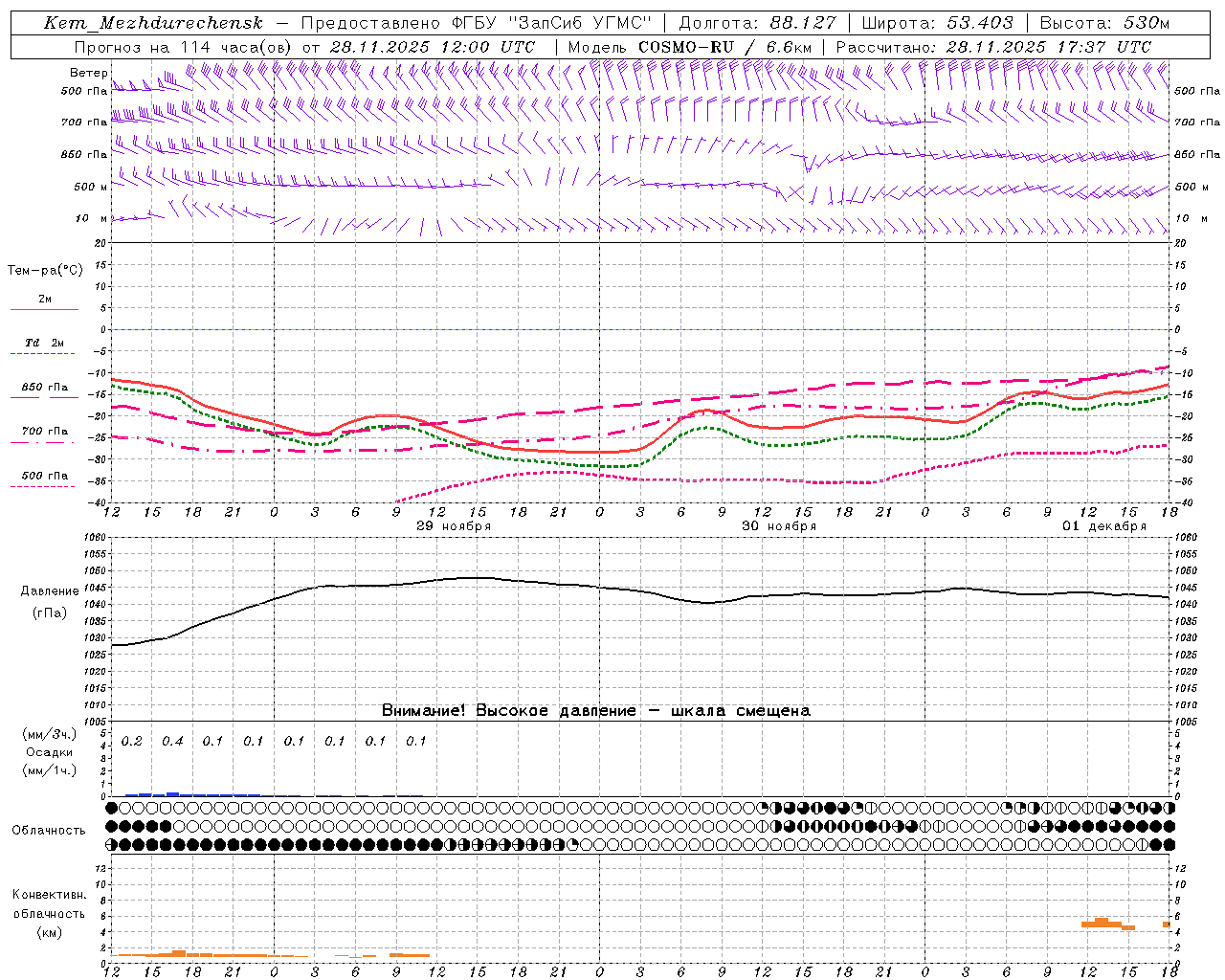
Task: Click the '0.4' precipitation amount
Action: pyautogui.click(x=172, y=742)
